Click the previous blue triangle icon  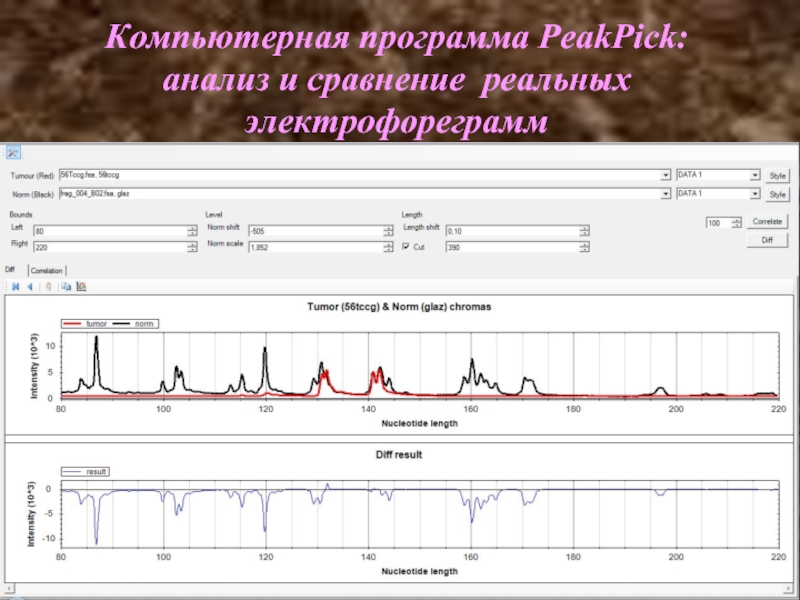(30, 287)
